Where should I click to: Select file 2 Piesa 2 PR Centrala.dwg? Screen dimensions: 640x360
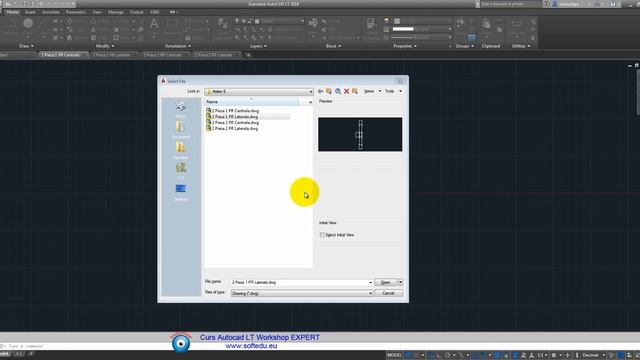[x=233, y=122]
